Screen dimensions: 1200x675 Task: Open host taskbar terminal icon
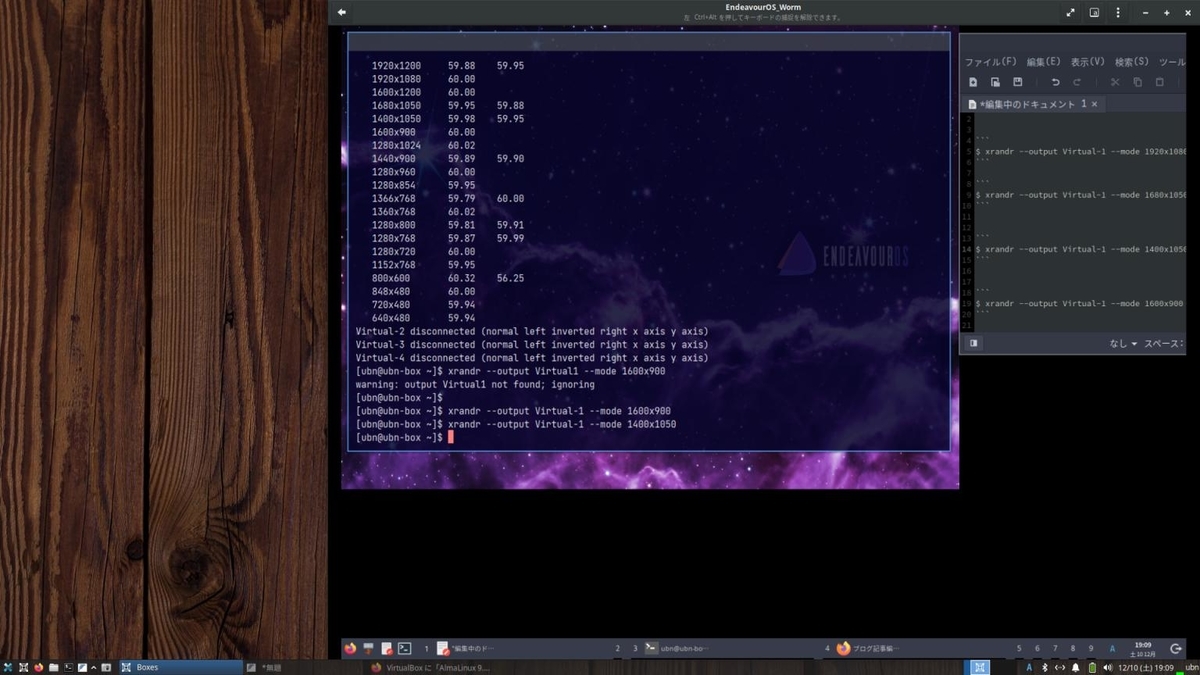point(68,667)
